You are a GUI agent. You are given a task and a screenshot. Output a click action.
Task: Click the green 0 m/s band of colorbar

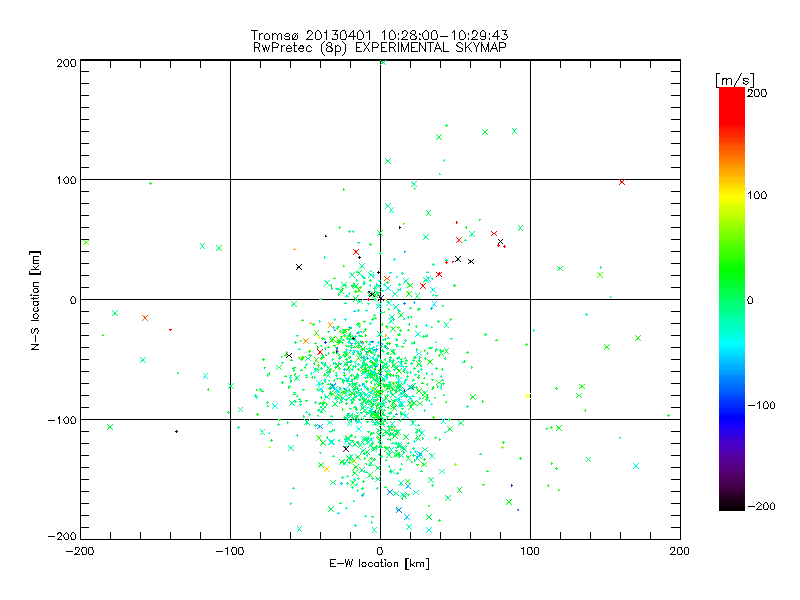[x=732, y=299]
